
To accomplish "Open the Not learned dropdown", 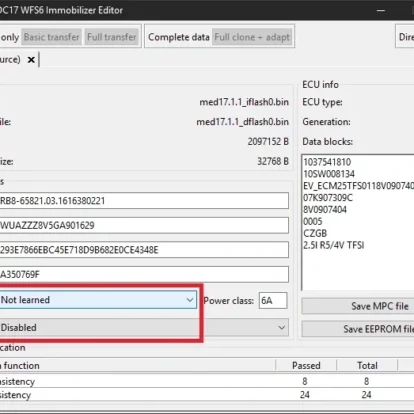I will [98, 300].
